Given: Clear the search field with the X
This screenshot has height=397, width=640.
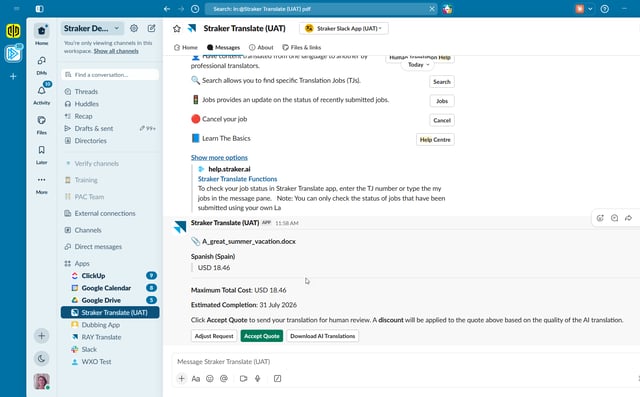Looking at the screenshot, I should 432,9.
